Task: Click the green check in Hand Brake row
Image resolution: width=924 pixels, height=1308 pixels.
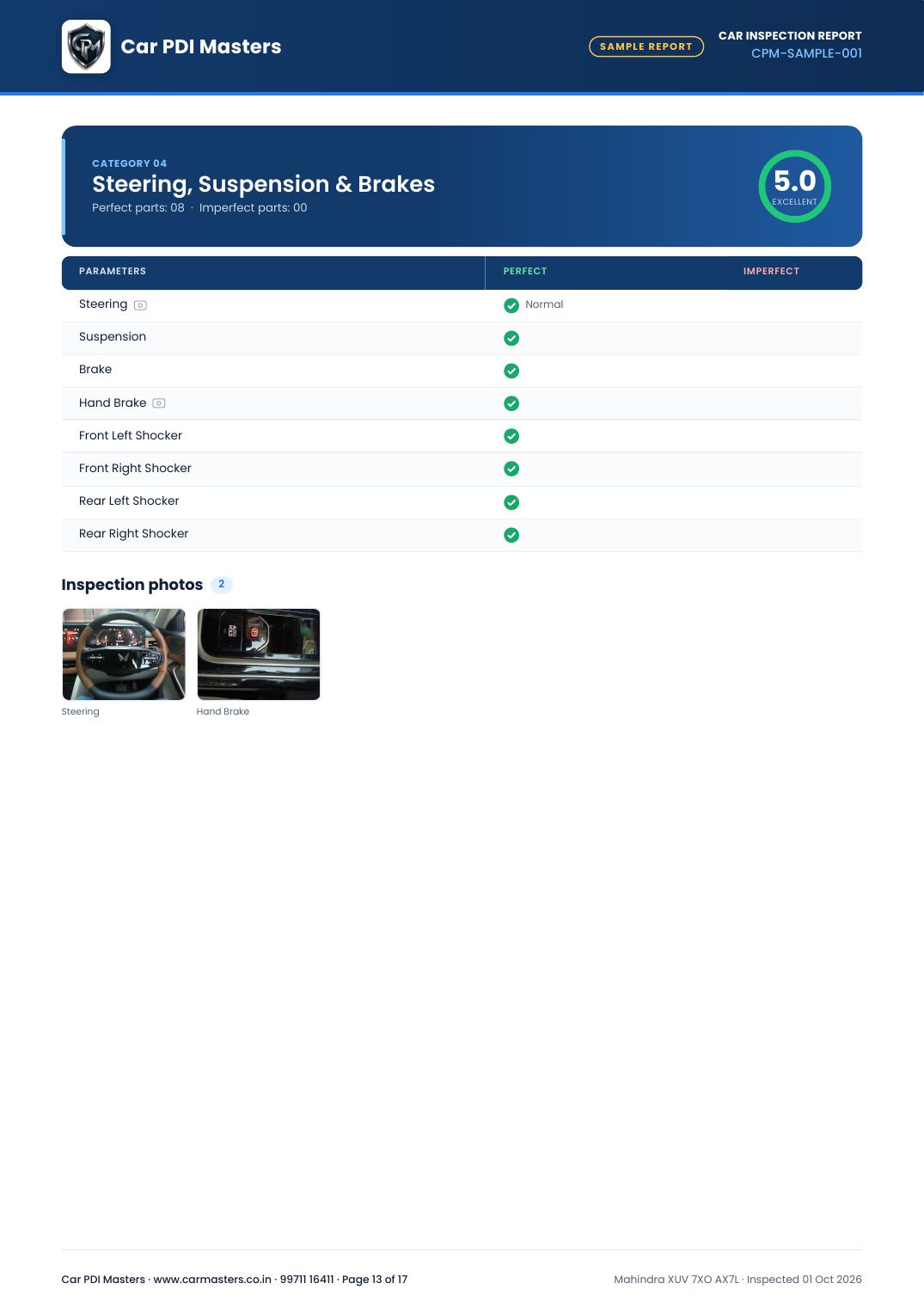Action: 511,403
